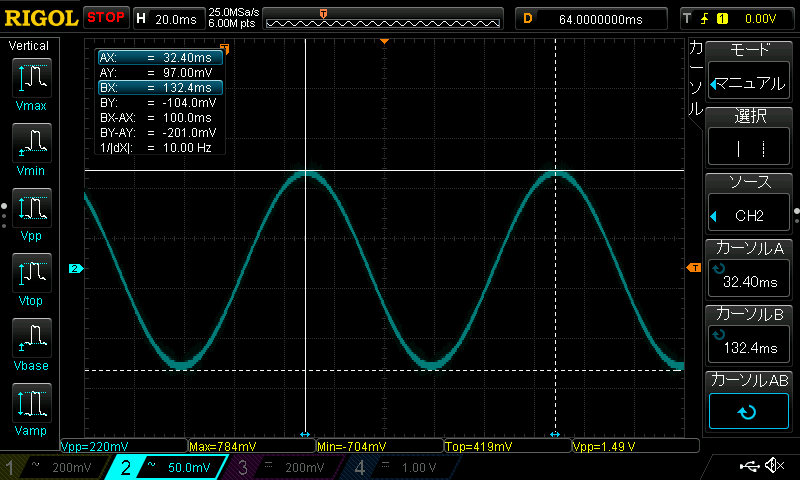This screenshot has width=800, height=480.
Task: Select the Vpp measurement icon
Action: (x=32, y=208)
